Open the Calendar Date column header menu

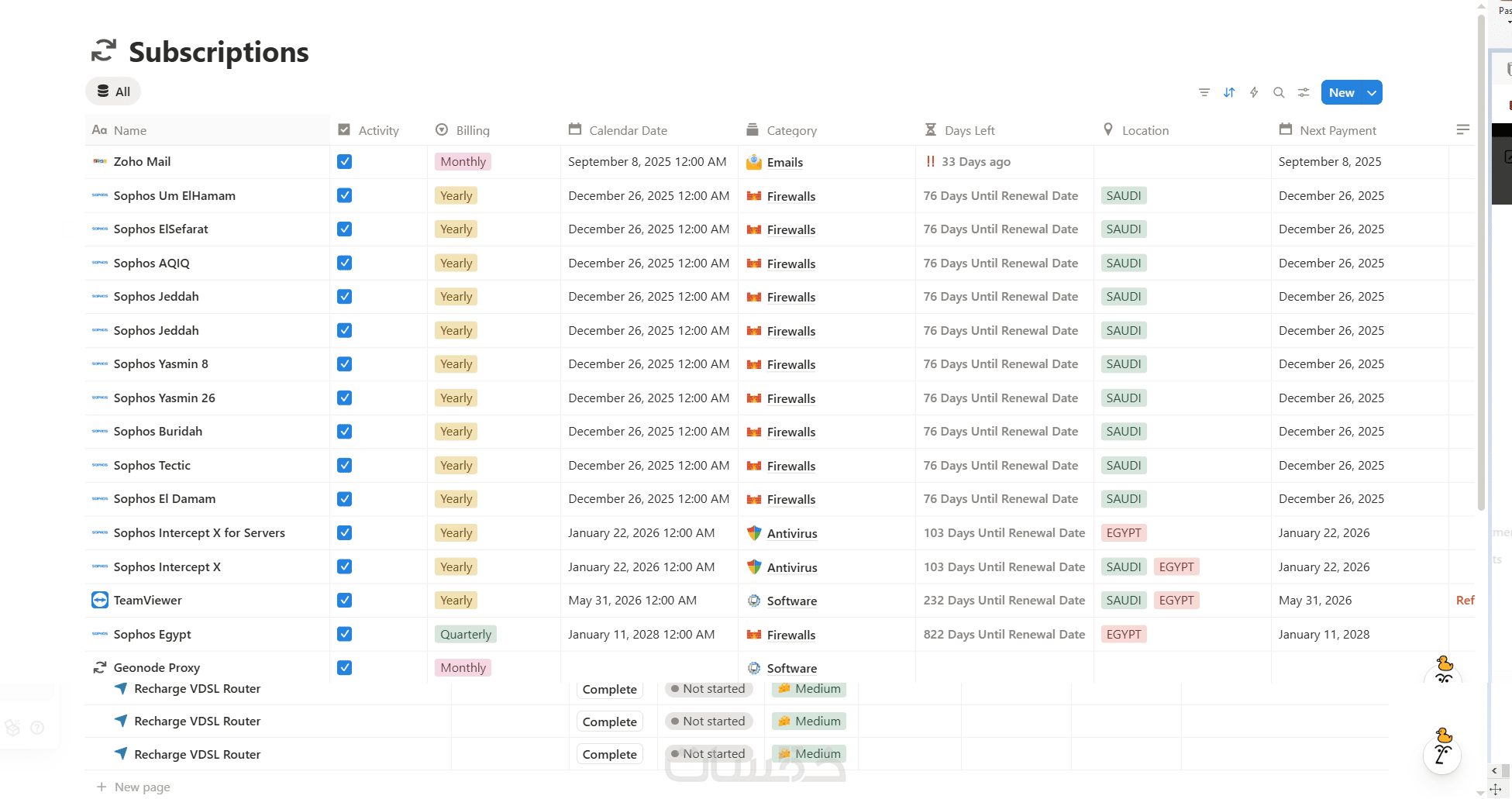pyautogui.click(x=649, y=130)
